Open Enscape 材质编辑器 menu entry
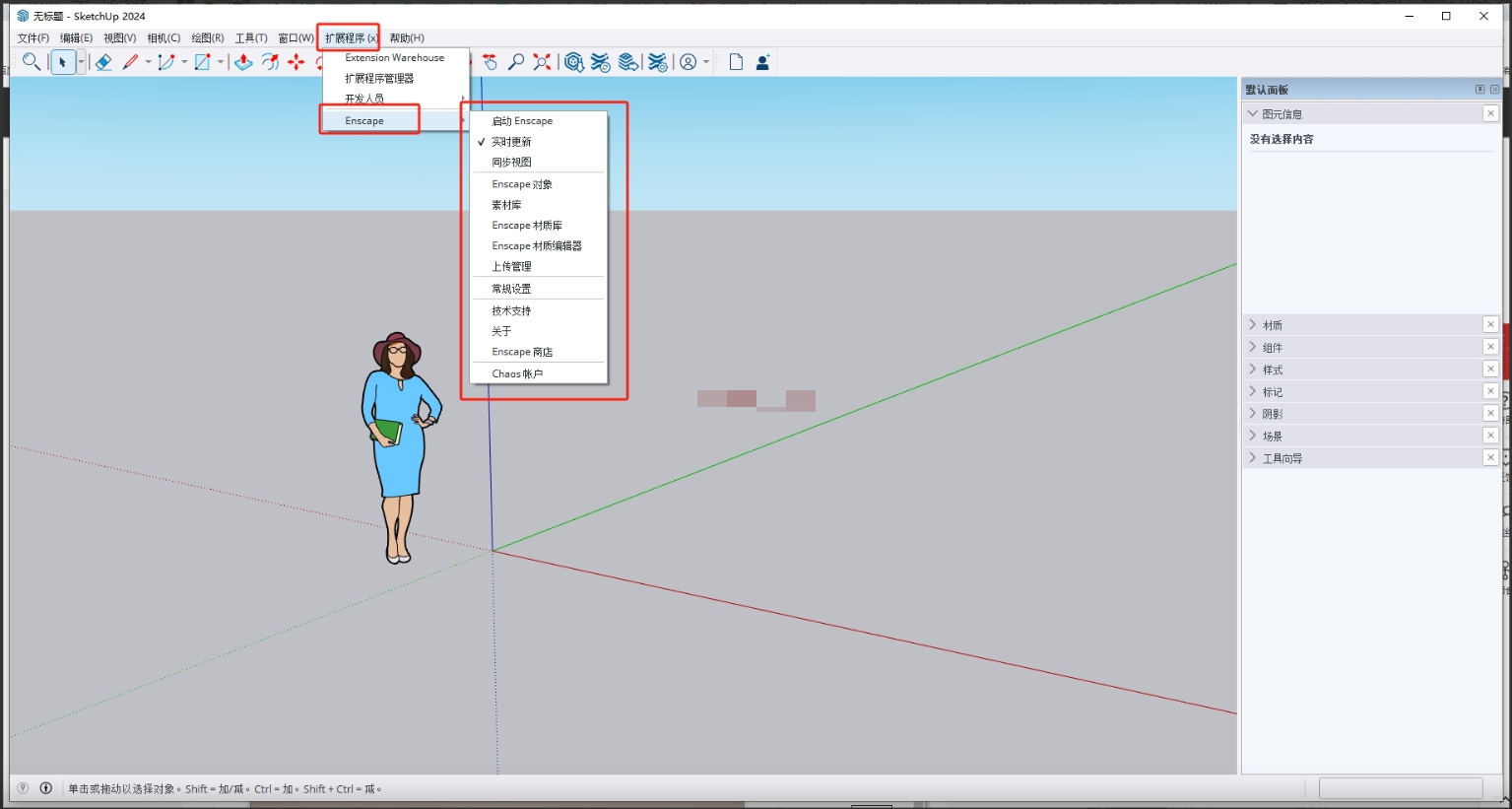1512x809 pixels. click(537, 246)
